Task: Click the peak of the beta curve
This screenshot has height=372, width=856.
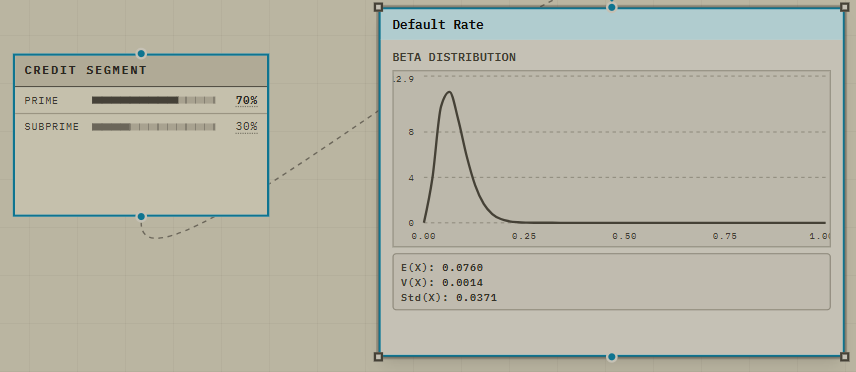Action: 449,92
